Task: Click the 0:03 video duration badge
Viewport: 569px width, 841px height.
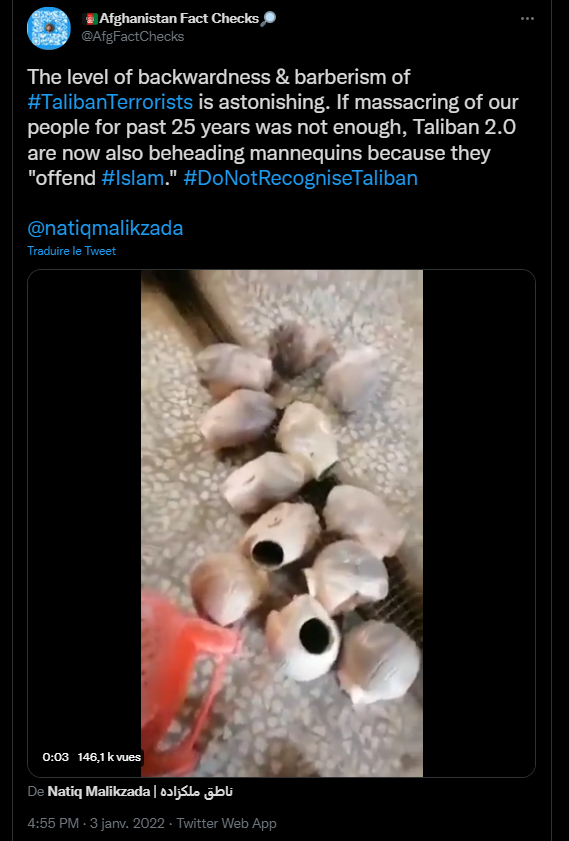Action: coord(56,757)
